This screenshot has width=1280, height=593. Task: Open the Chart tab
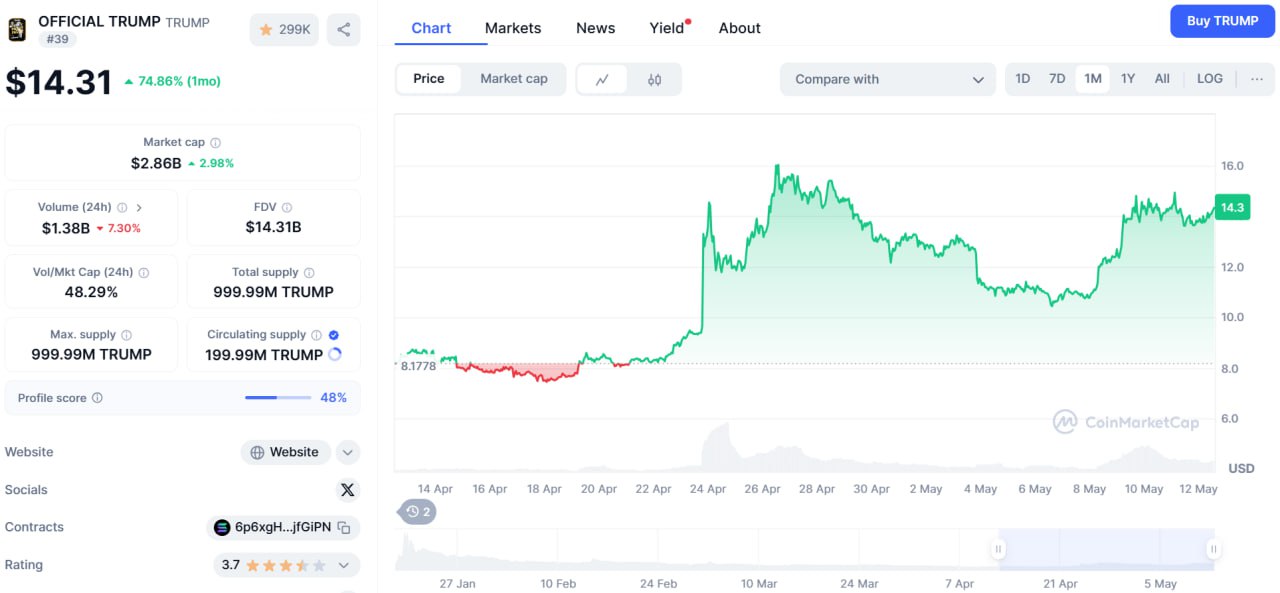431,28
